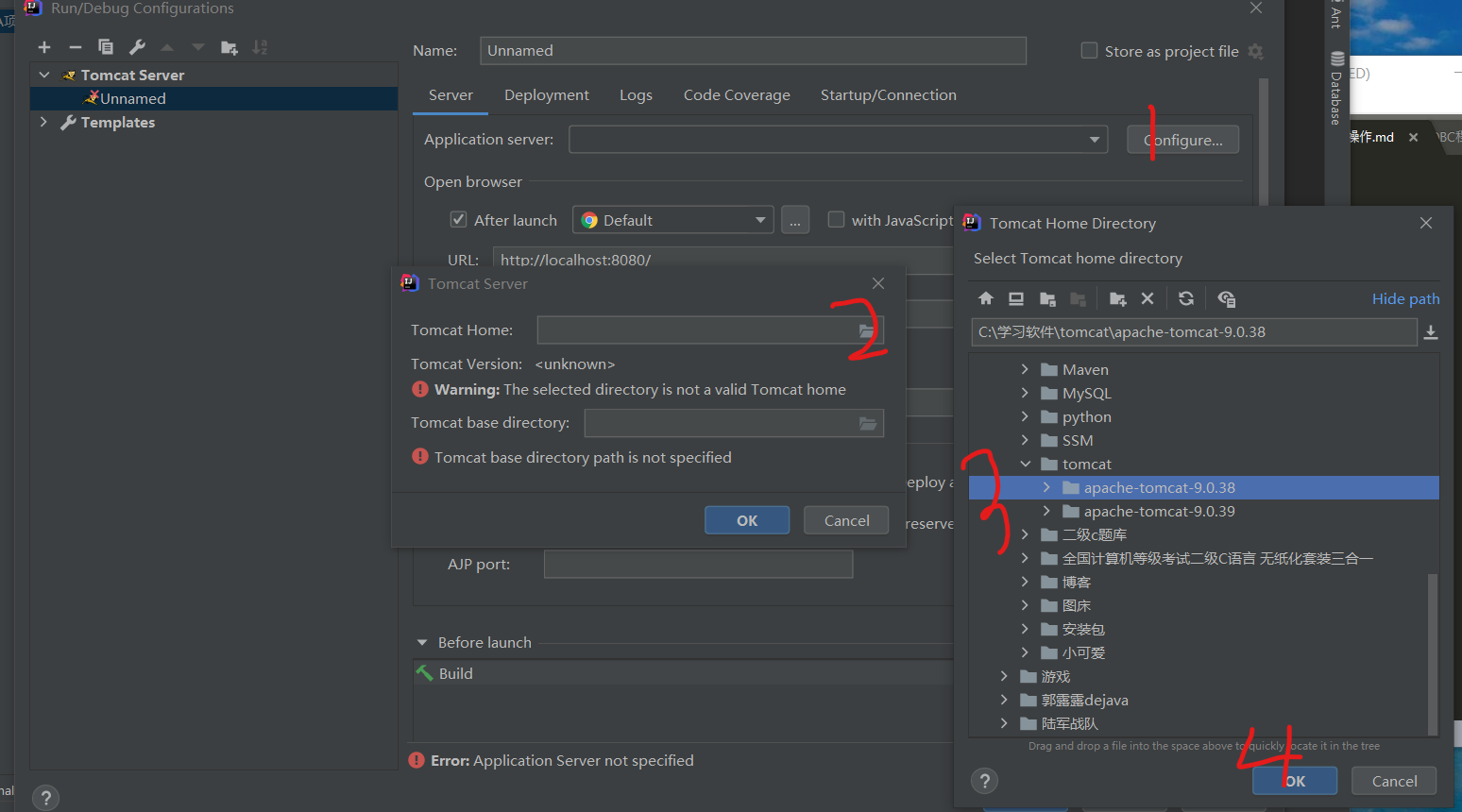Click the AJP port field

(x=698, y=565)
